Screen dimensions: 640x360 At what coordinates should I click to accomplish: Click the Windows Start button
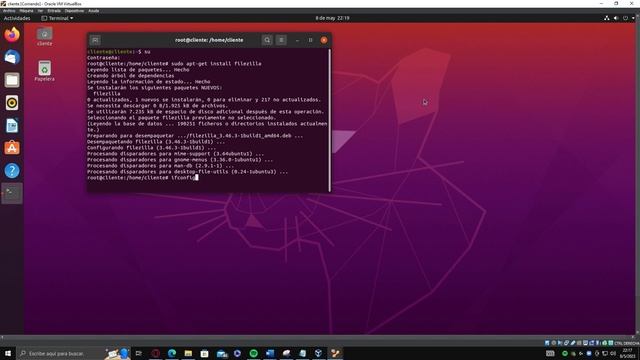(x=8, y=353)
